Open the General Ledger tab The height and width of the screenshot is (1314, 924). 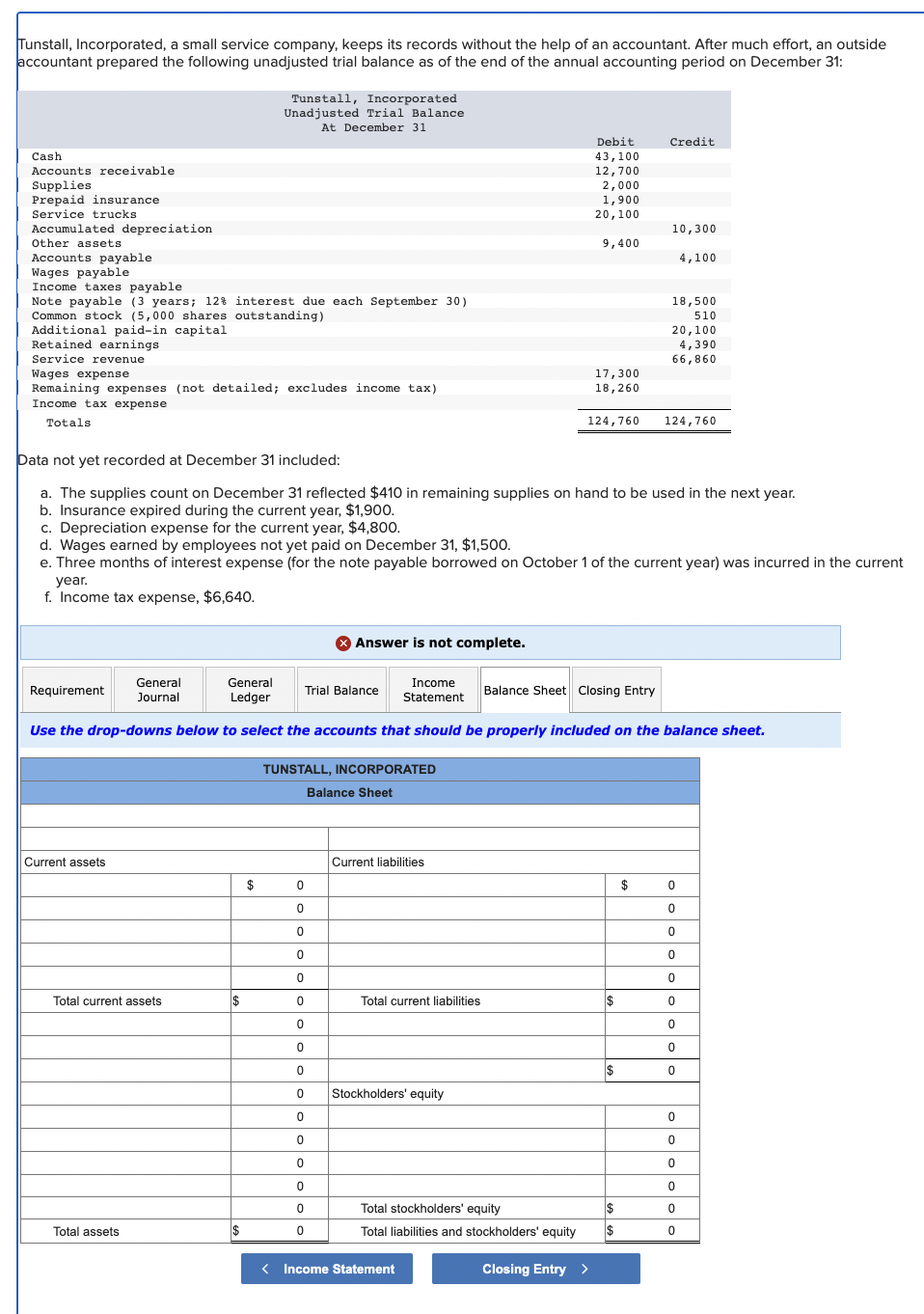click(249, 689)
